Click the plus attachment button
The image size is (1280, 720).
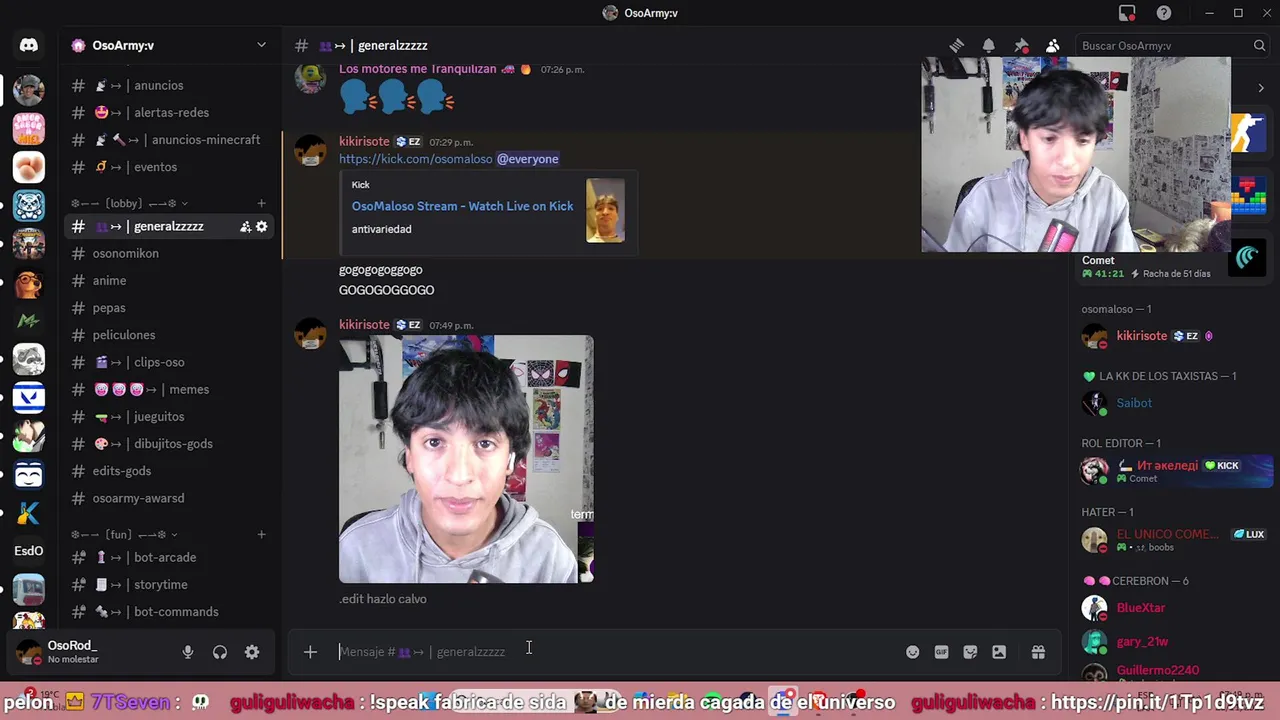(x=310, y=652)
